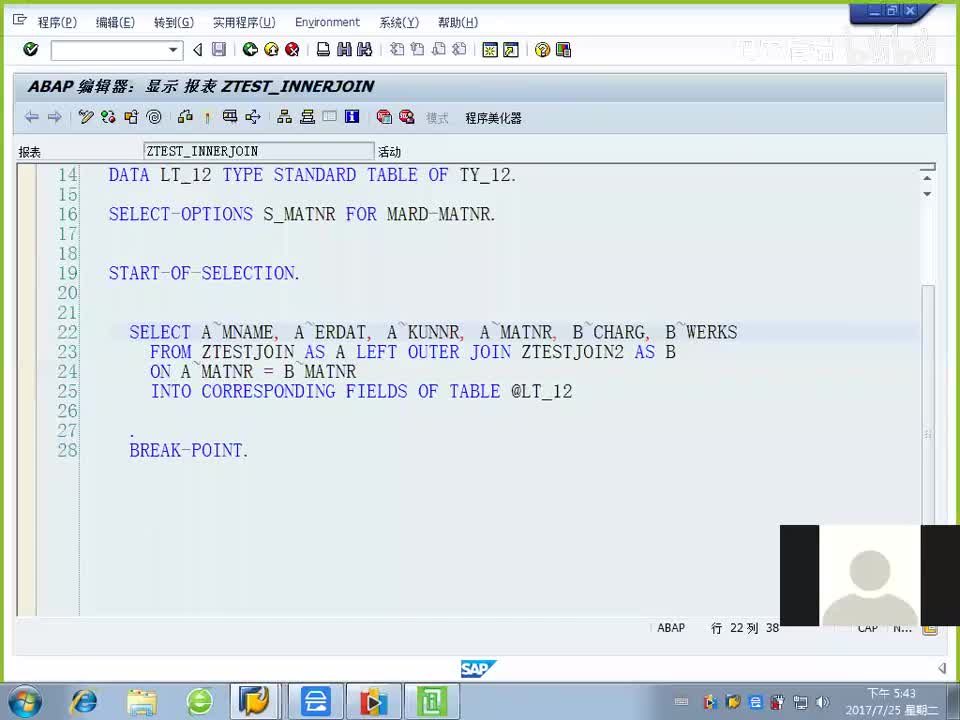Click the Display Object List hierarchy icon
This screenshot has width=960, height=720.
pos(284,117)
